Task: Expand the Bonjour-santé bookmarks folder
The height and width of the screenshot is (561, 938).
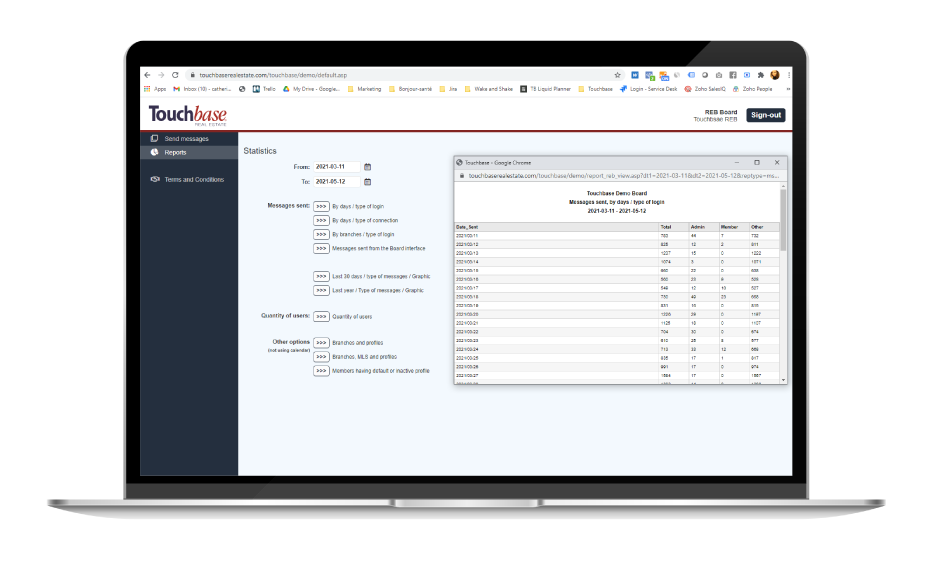Action: [410, 89]
